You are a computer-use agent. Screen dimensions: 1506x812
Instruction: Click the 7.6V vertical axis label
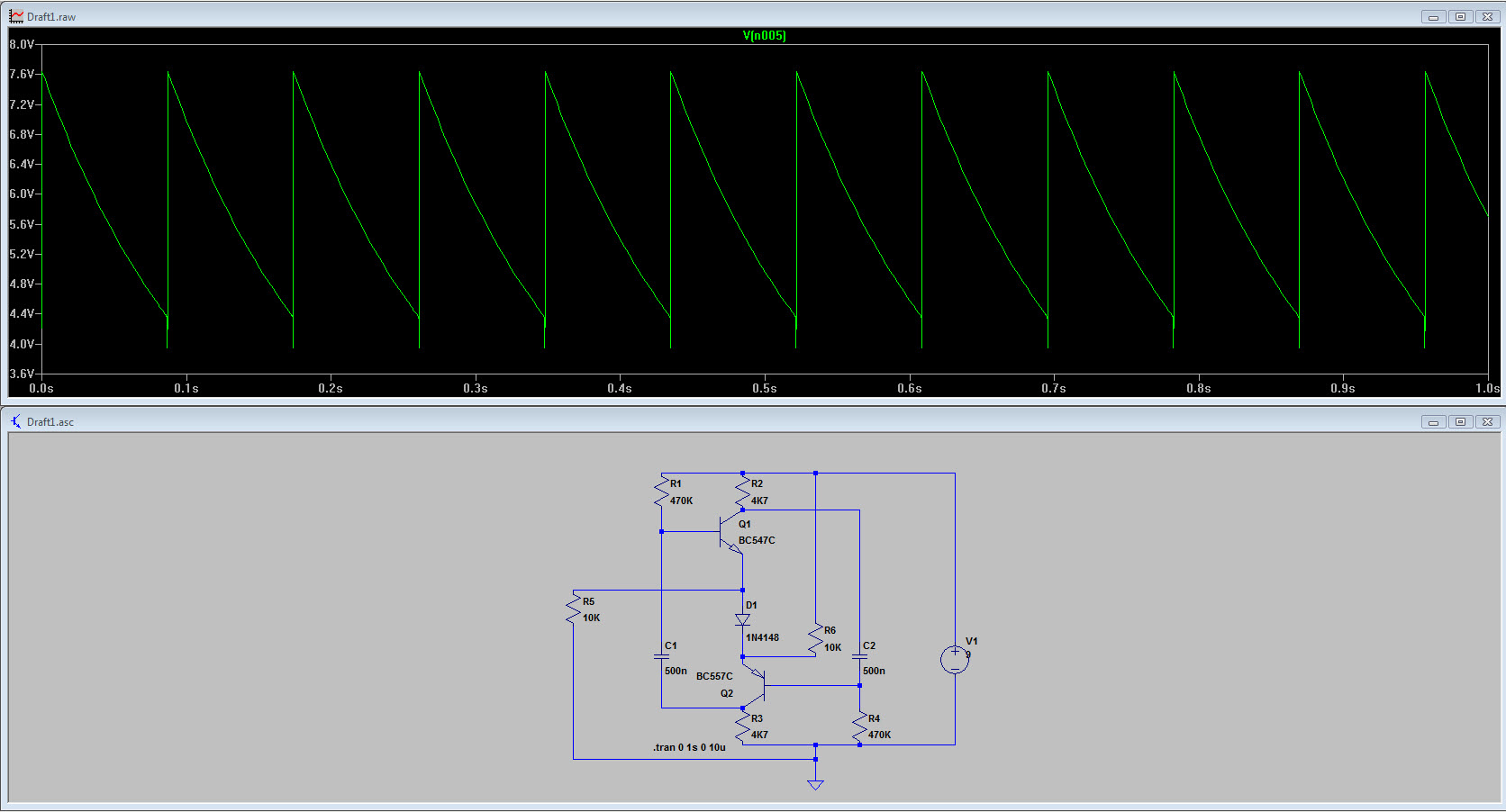point(22,74)
